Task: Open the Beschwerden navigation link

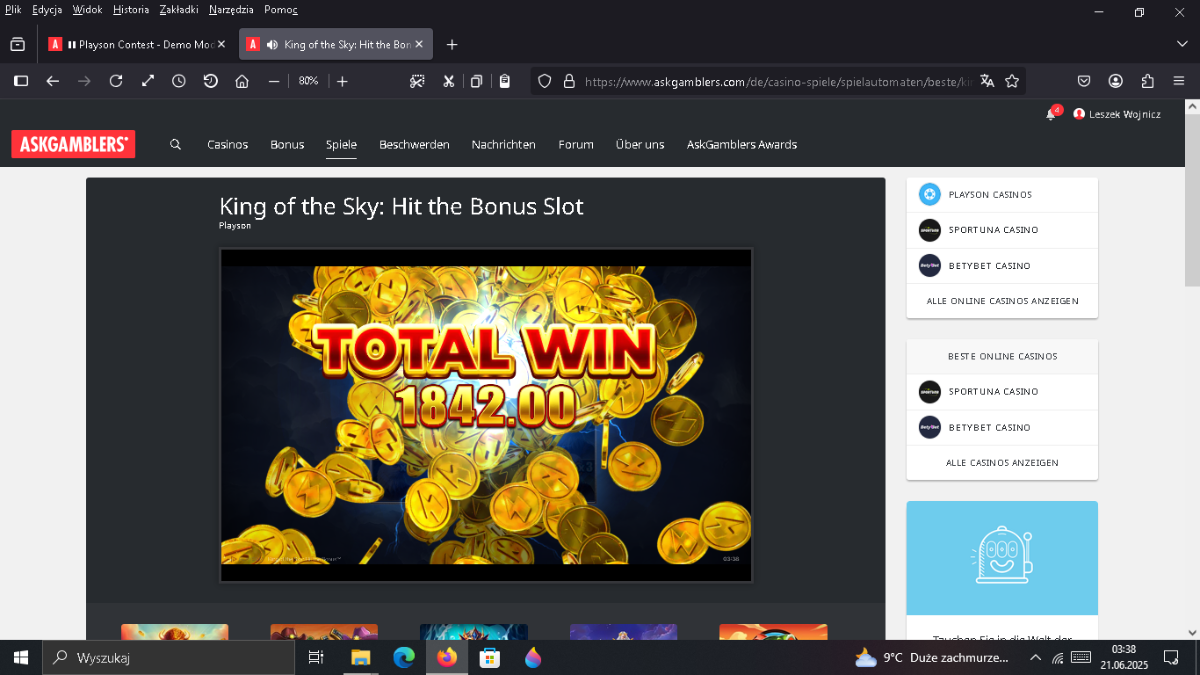Action: click(414, 144)
